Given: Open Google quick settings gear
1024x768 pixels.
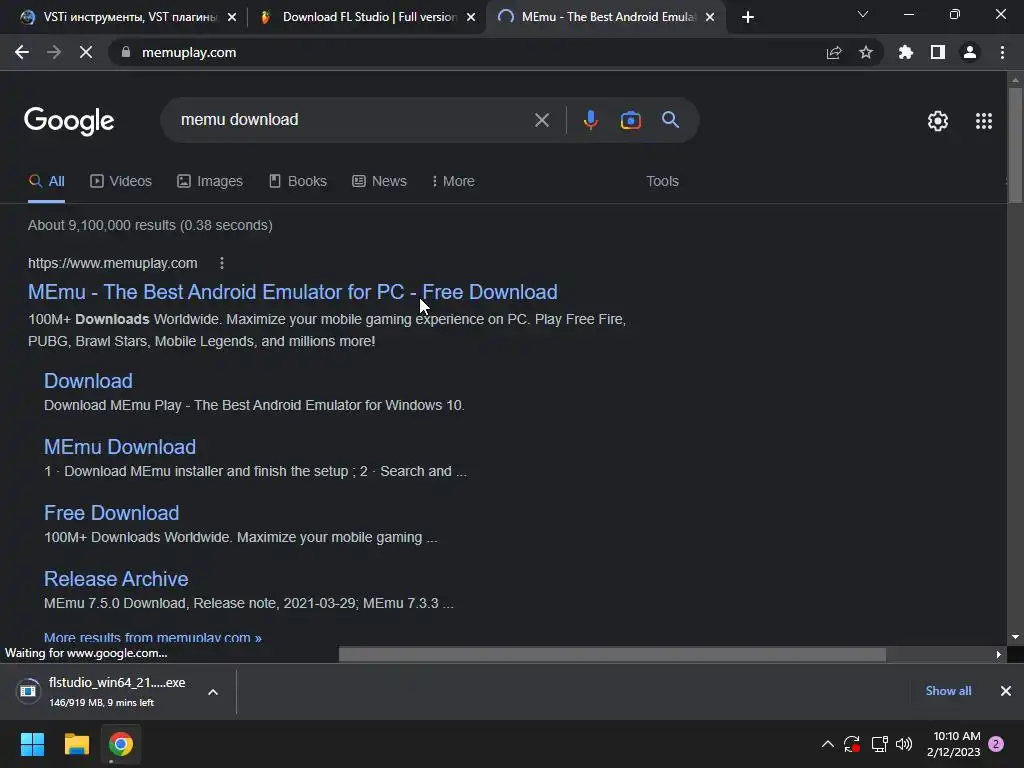Looking at the screenshot, I should point(938,121).
